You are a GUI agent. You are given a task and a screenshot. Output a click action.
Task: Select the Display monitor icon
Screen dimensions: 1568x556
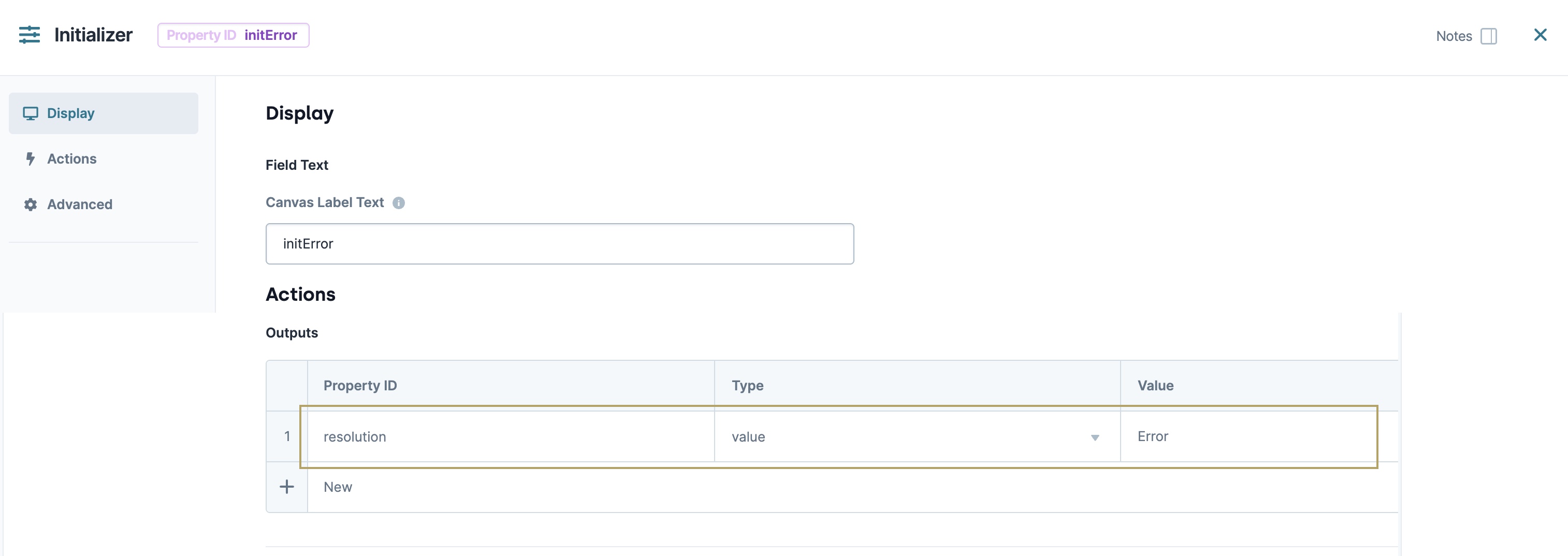(x=31, y=112)
